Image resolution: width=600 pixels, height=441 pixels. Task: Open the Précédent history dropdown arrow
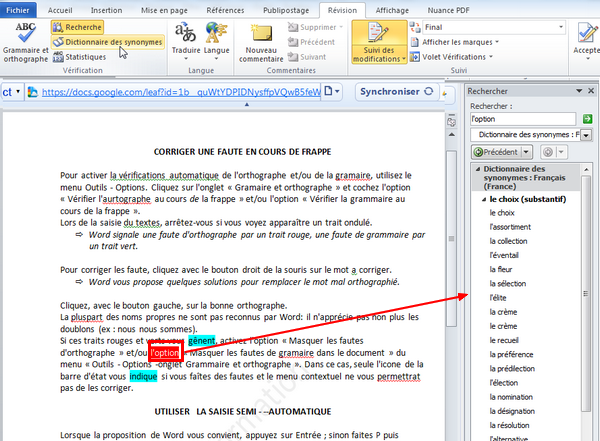click(527, 152)
